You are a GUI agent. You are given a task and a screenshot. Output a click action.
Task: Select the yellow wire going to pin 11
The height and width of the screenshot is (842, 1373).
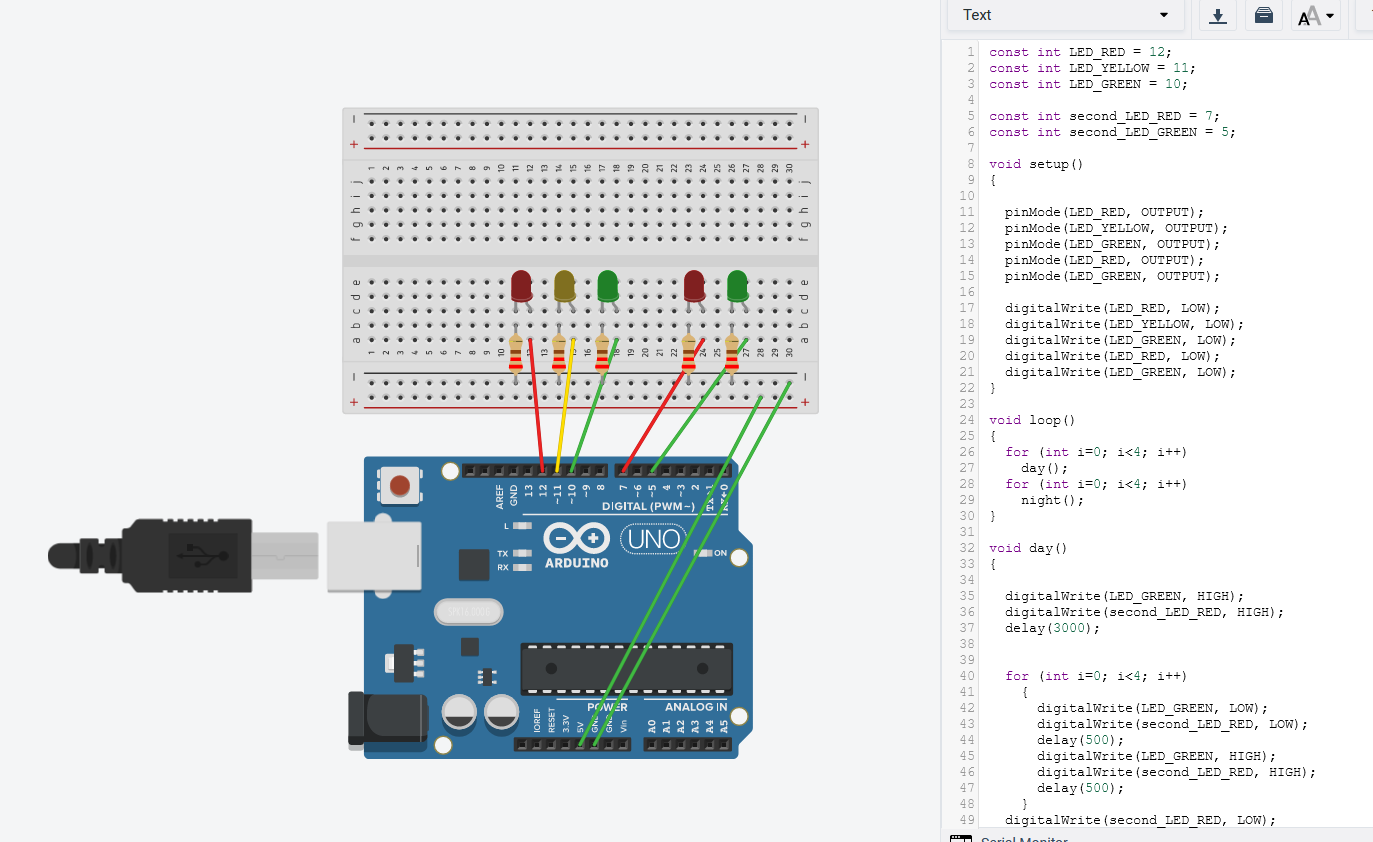point(565,405)
